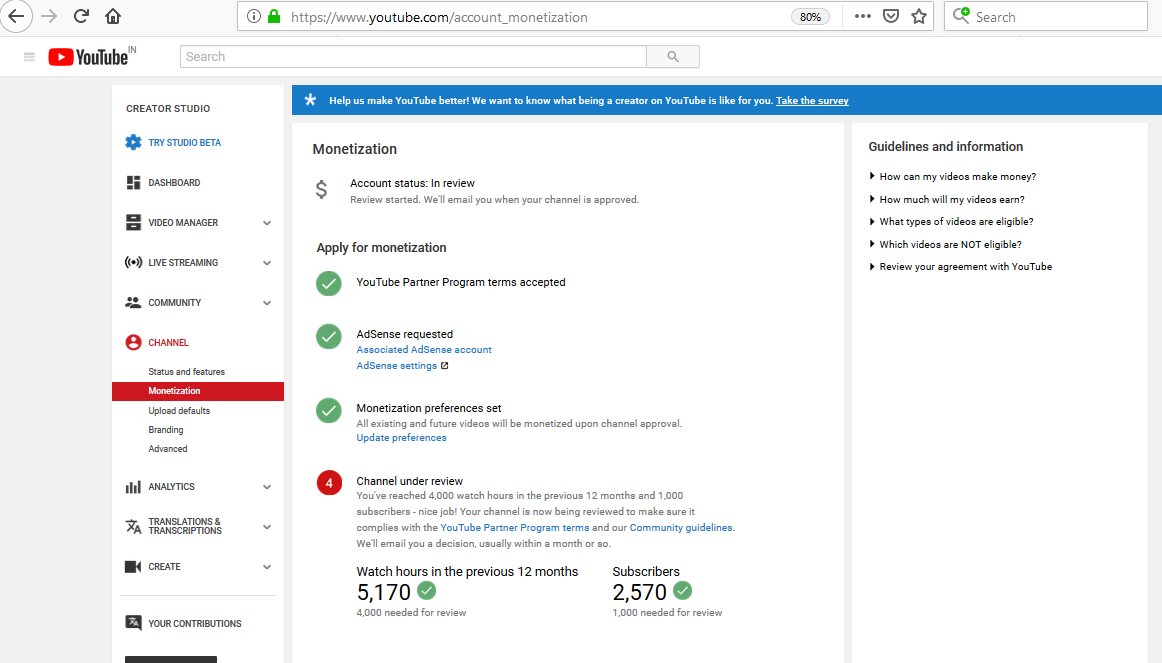Click the '5,170' watch hours value
The width and height of the screenshot is (1162, 663).
point(383,592)
